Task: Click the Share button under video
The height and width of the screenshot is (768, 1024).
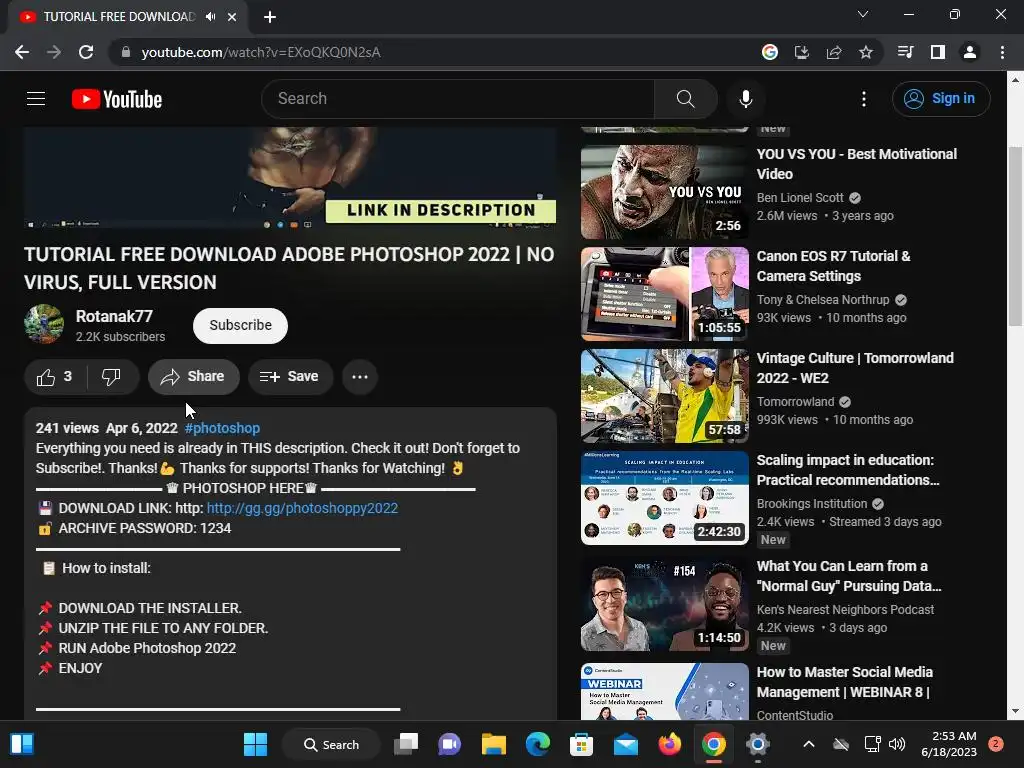Action: click(193, 377)
